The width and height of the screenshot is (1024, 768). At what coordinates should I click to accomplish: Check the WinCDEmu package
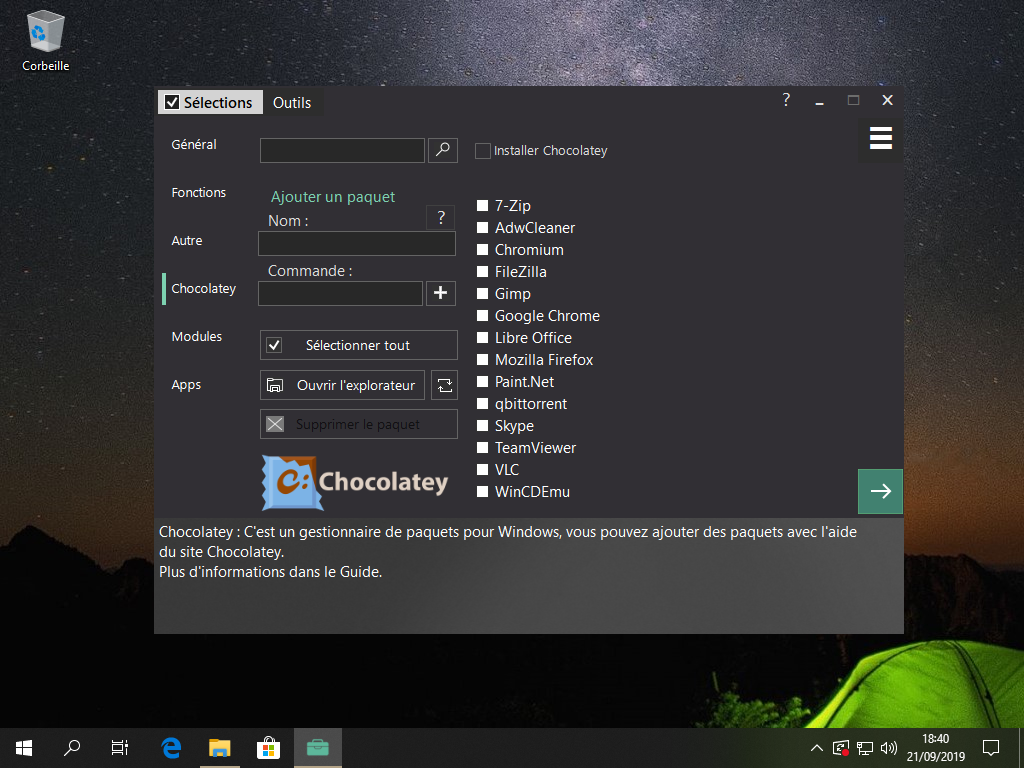pyautogui.click(x=483, y=492)
